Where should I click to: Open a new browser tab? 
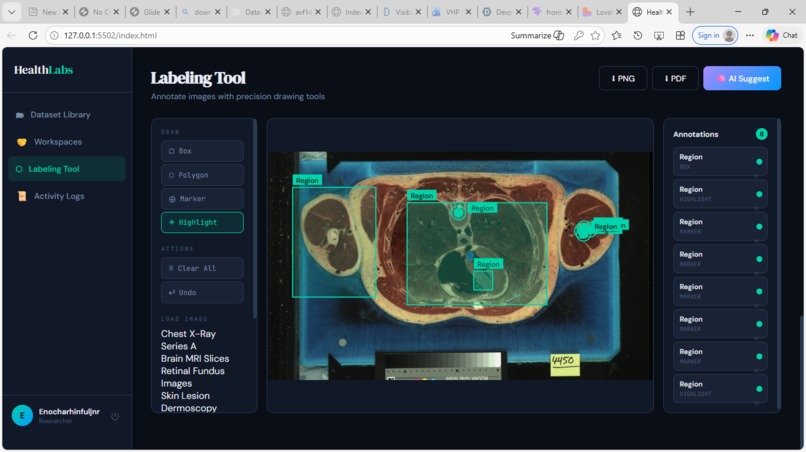point(690,12)
